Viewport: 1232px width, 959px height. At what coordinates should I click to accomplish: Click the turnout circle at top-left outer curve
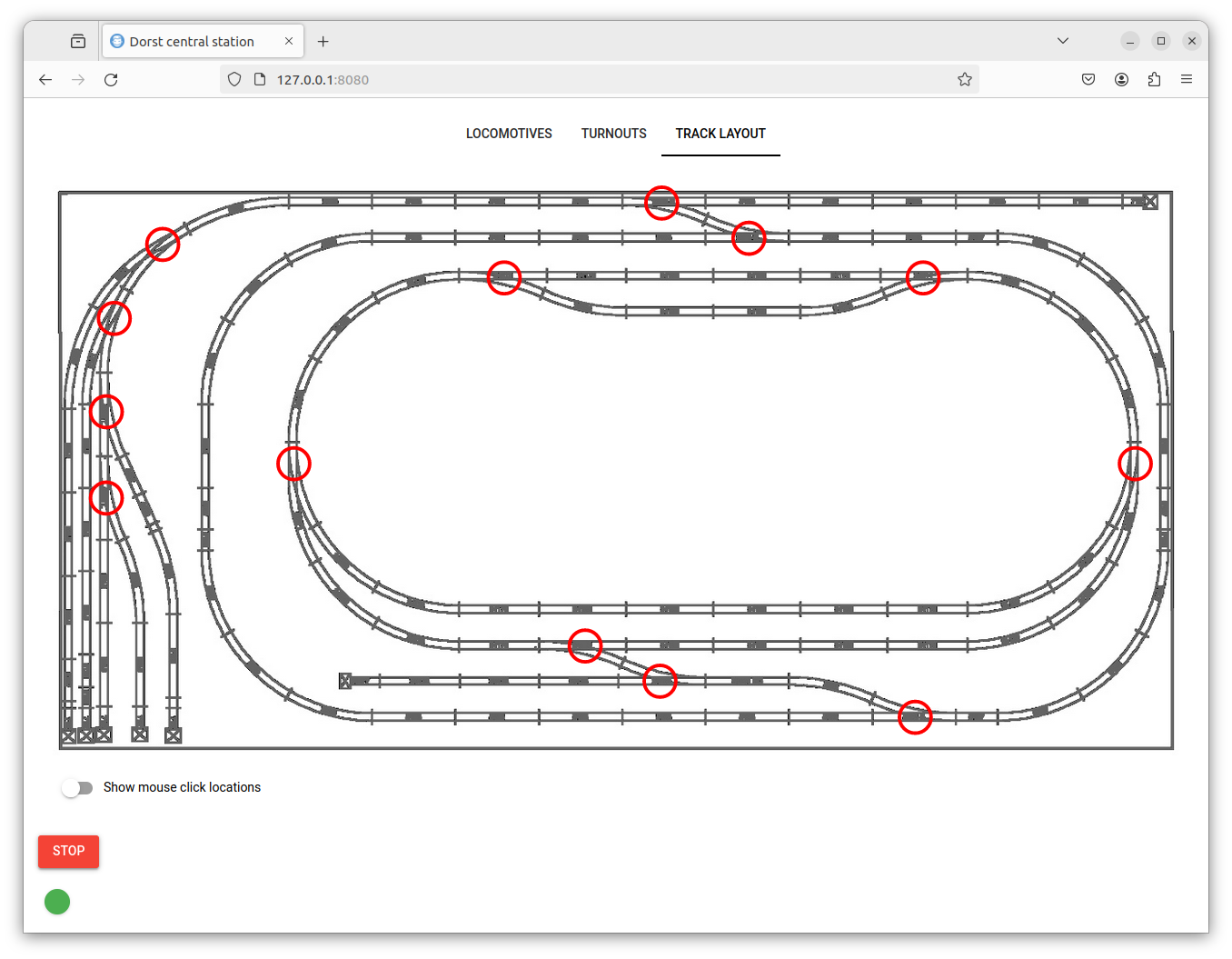pyautogui.click(x=163, y=244)
